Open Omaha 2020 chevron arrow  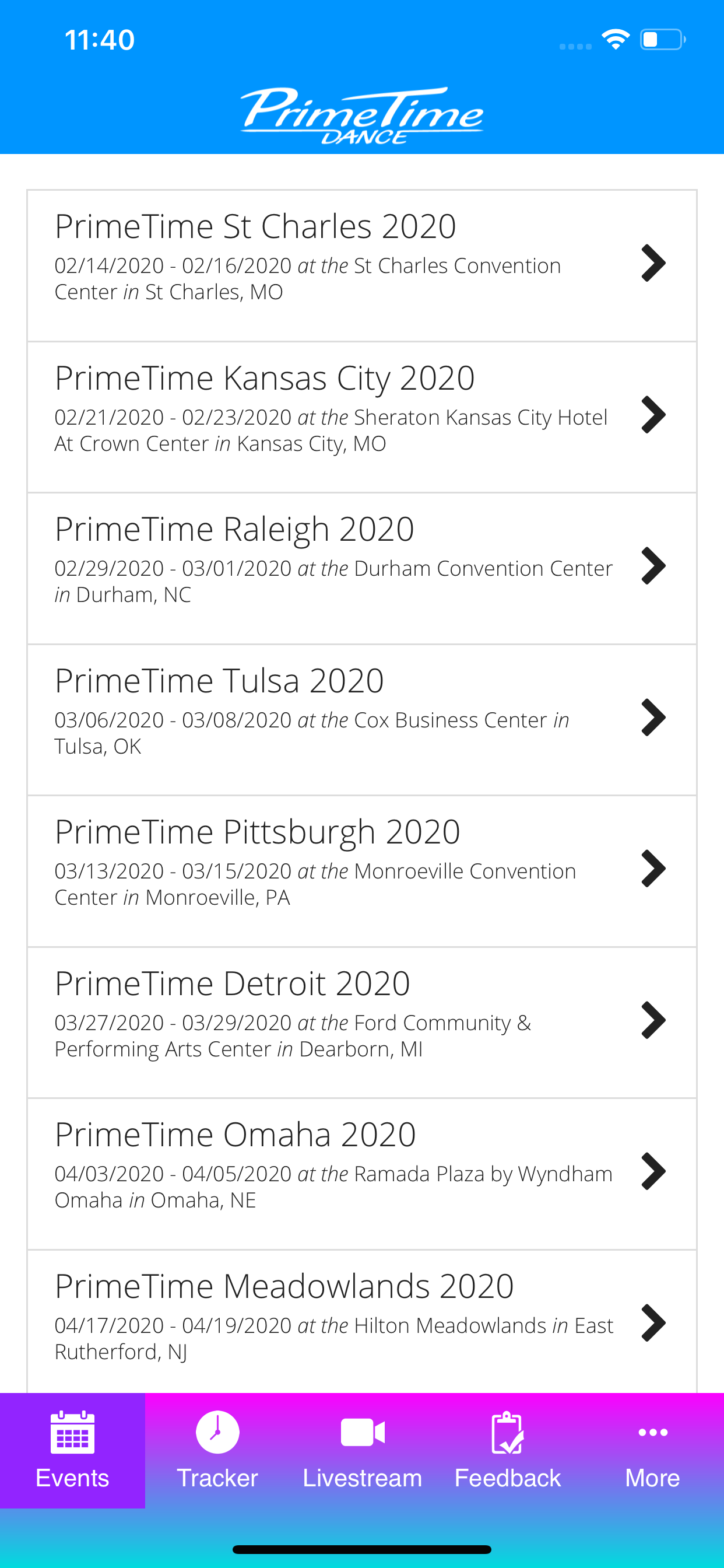pyautogui.click(x=653, y=1171)
